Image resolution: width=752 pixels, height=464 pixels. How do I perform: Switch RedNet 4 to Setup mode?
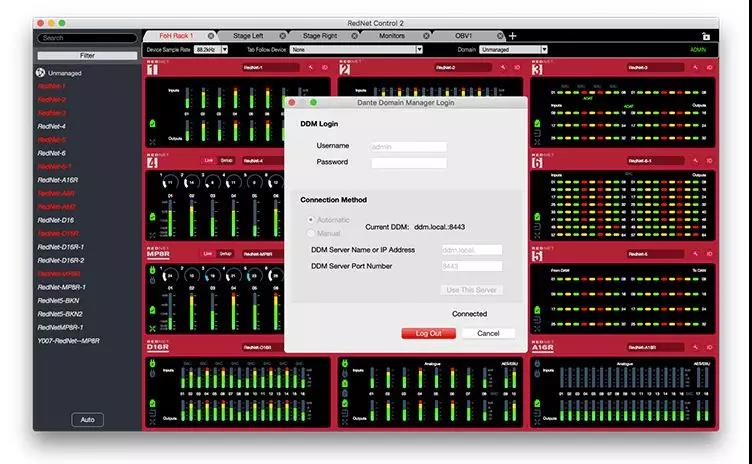226,161
